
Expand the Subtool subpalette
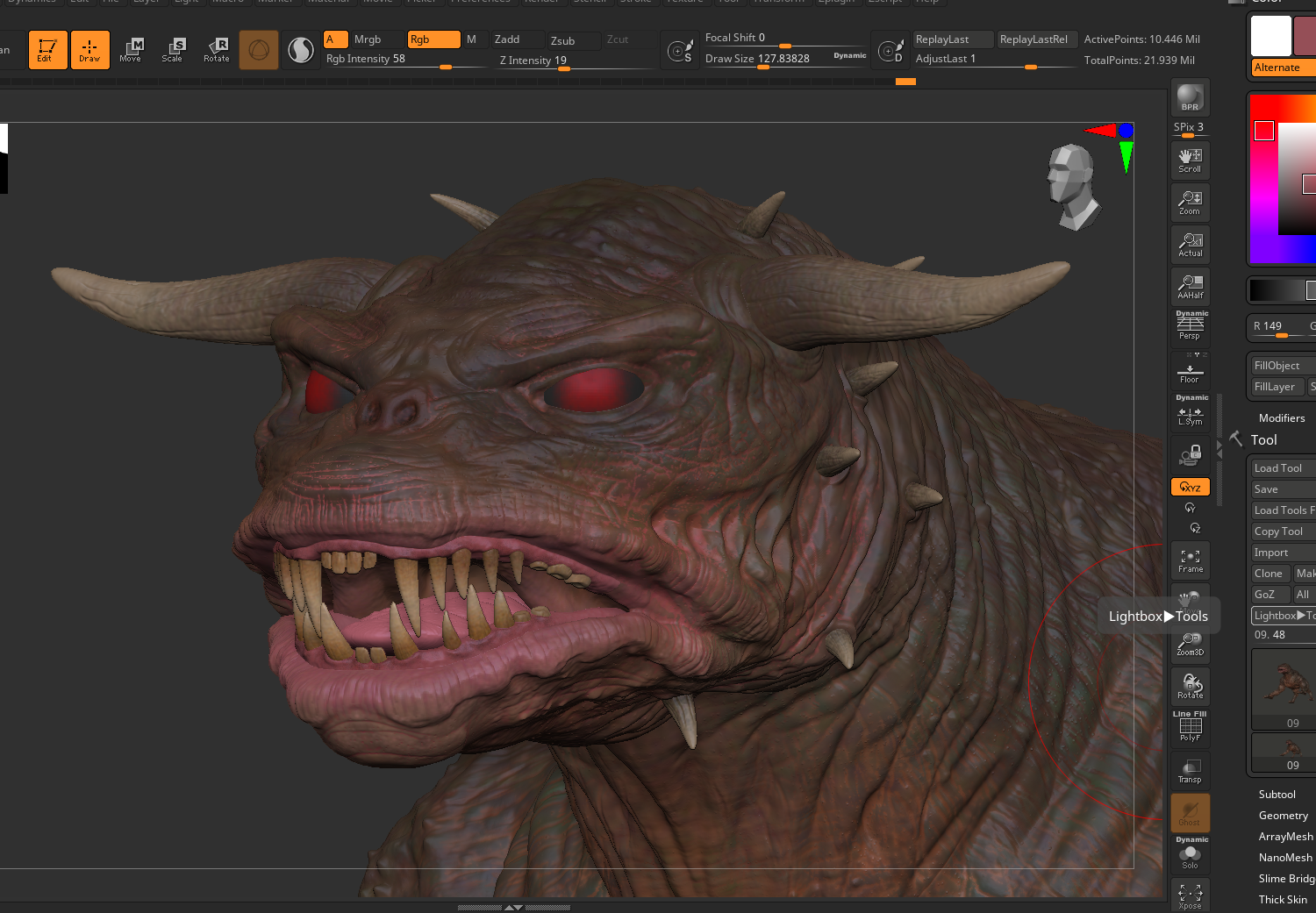pos(1277,795)
